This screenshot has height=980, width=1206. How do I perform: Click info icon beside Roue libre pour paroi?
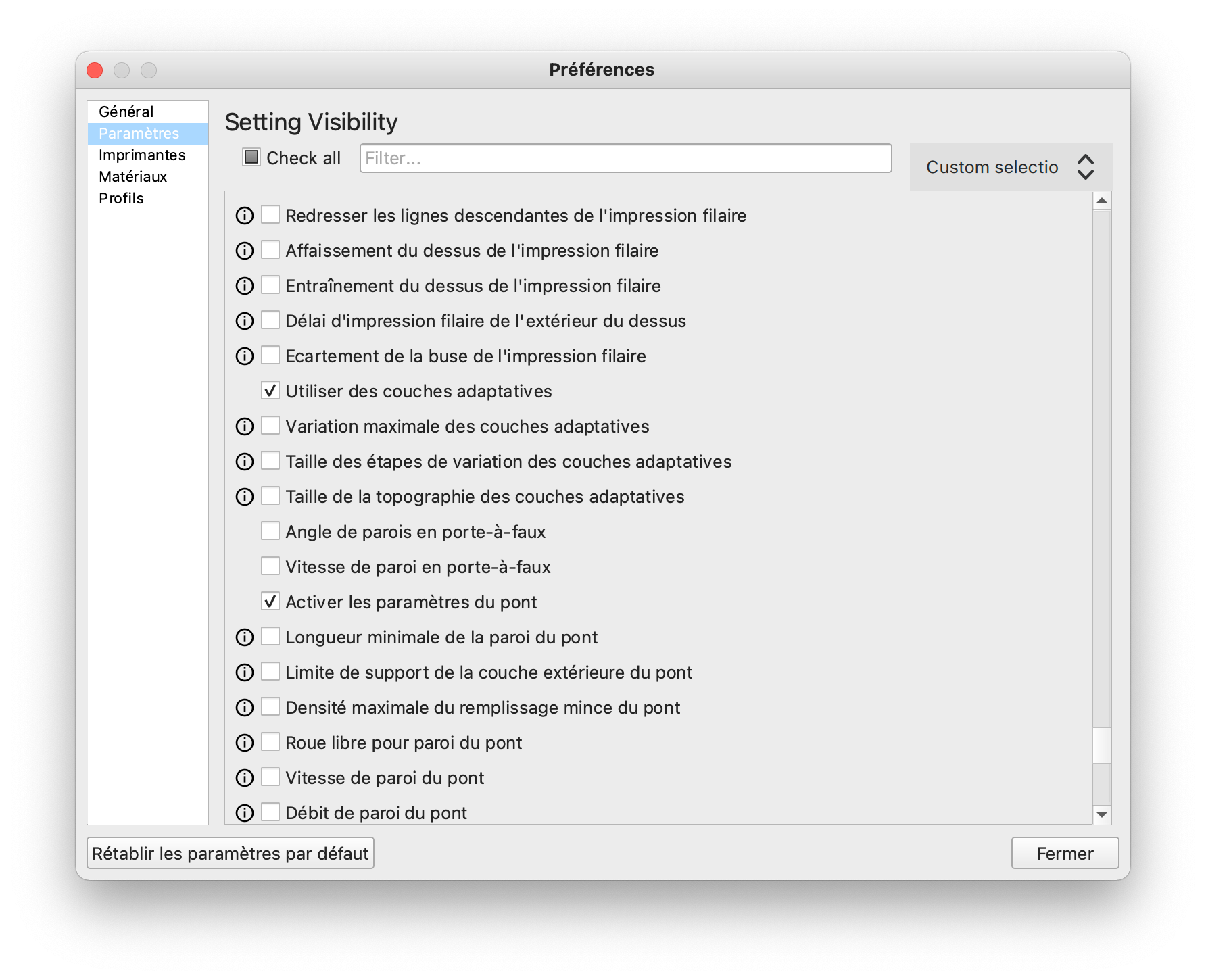(x=245, y=743)
